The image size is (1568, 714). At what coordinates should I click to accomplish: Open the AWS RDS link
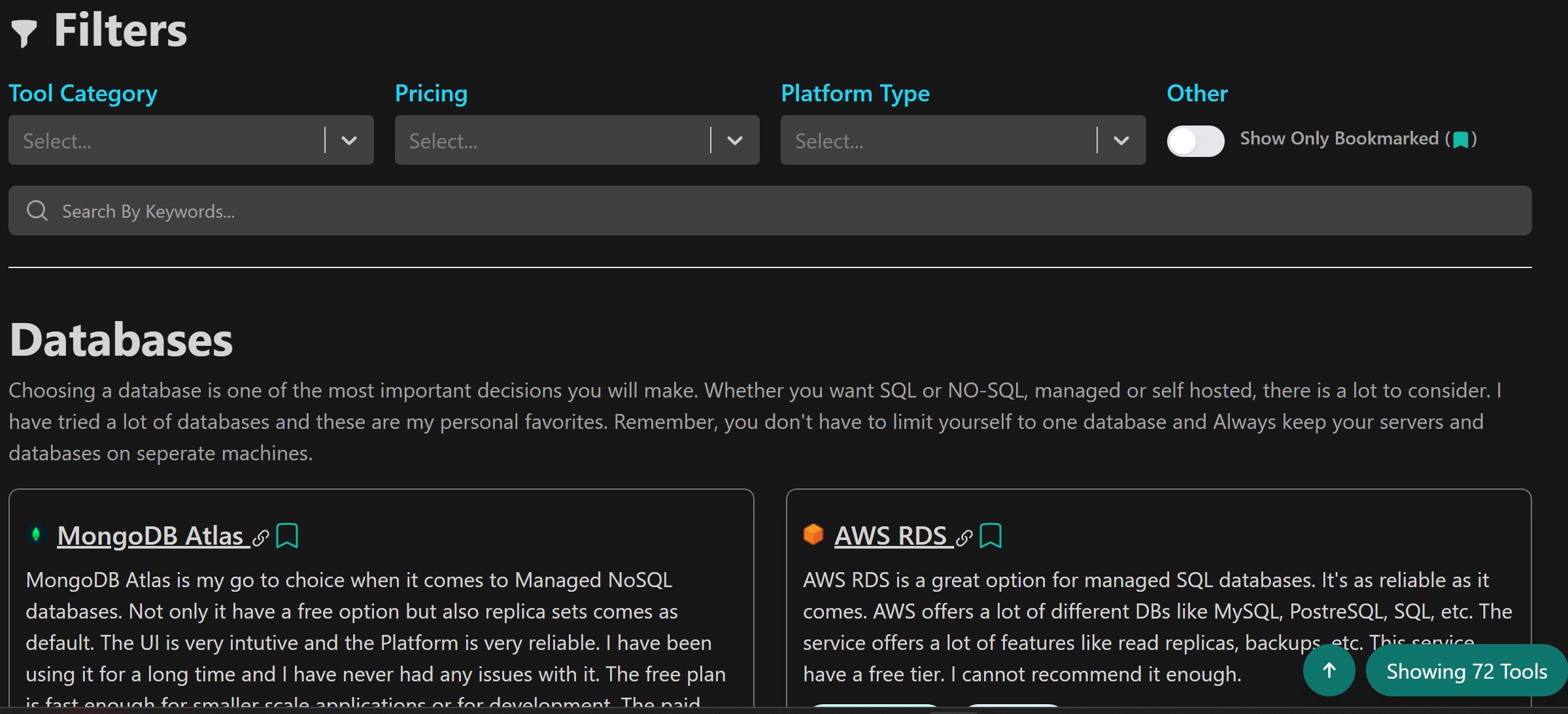[893, 535]
